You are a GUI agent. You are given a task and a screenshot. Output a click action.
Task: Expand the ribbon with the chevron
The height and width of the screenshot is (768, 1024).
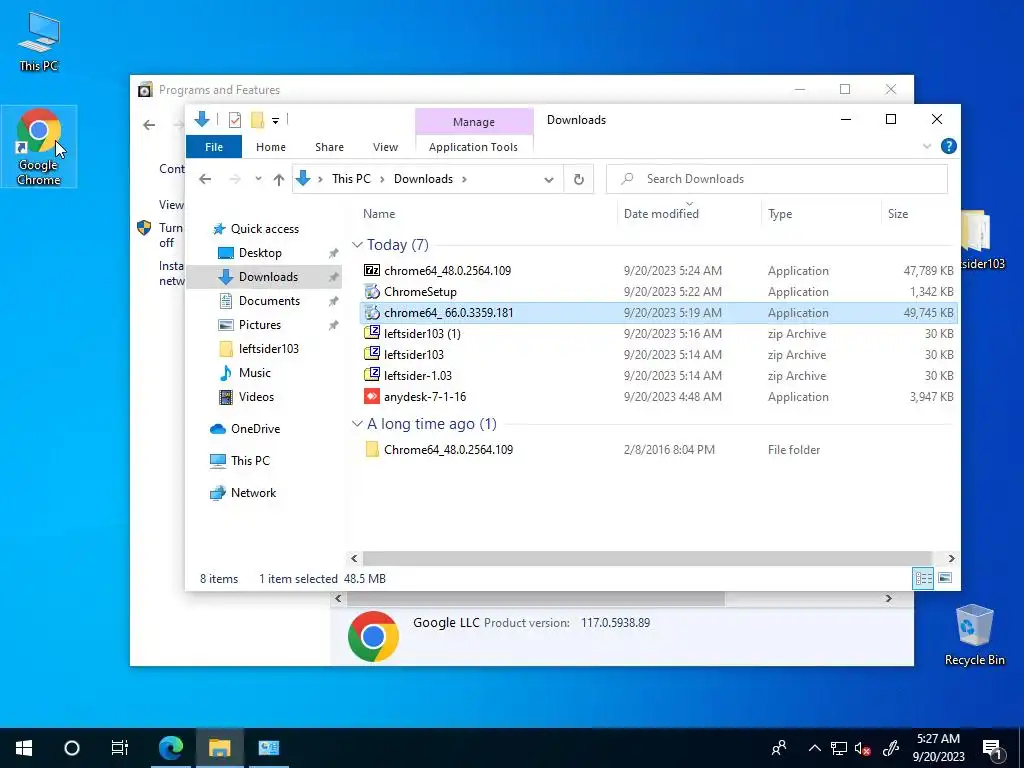click(927, 146)
